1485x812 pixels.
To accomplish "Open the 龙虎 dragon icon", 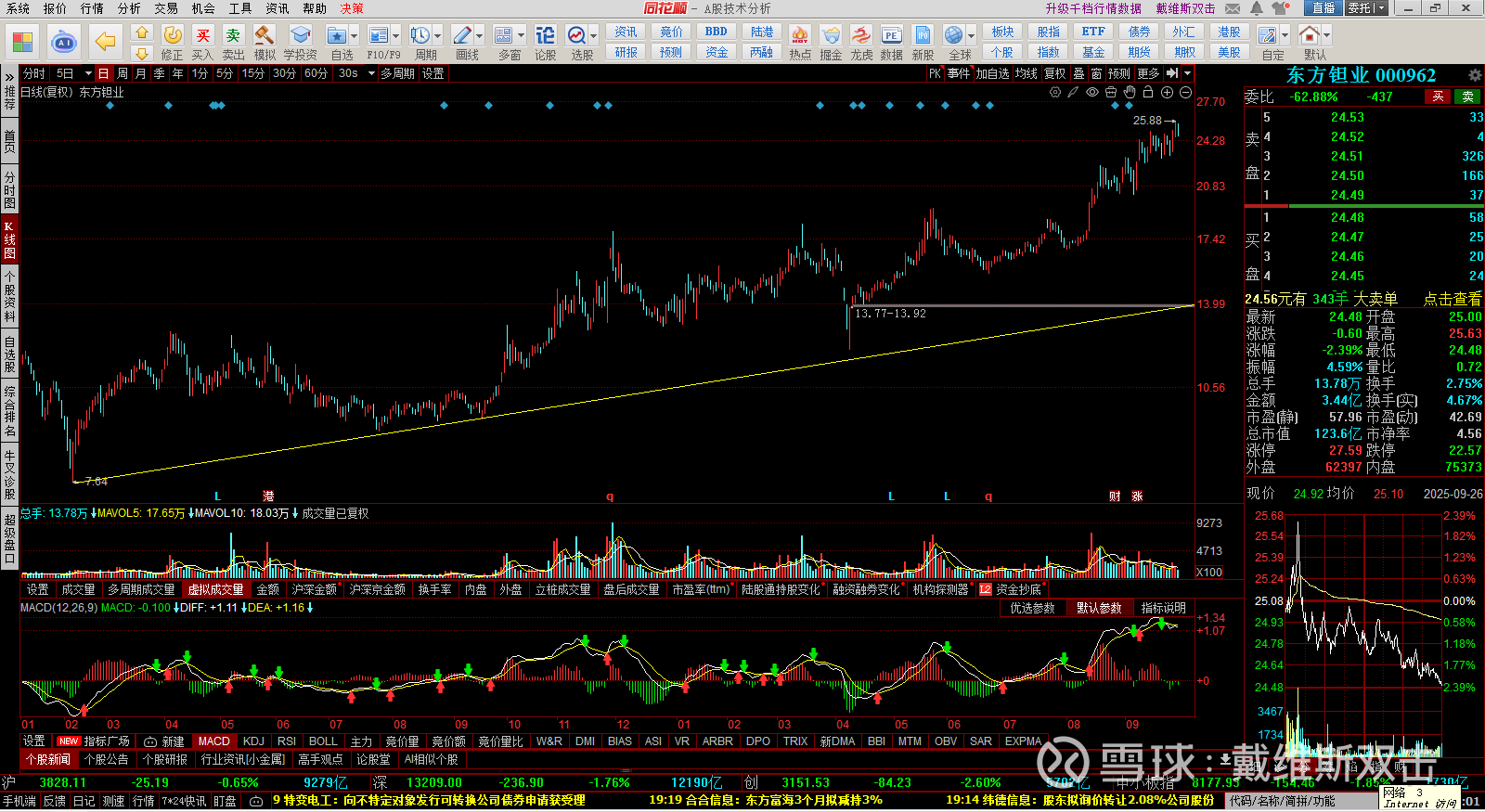I will (861, 35).
